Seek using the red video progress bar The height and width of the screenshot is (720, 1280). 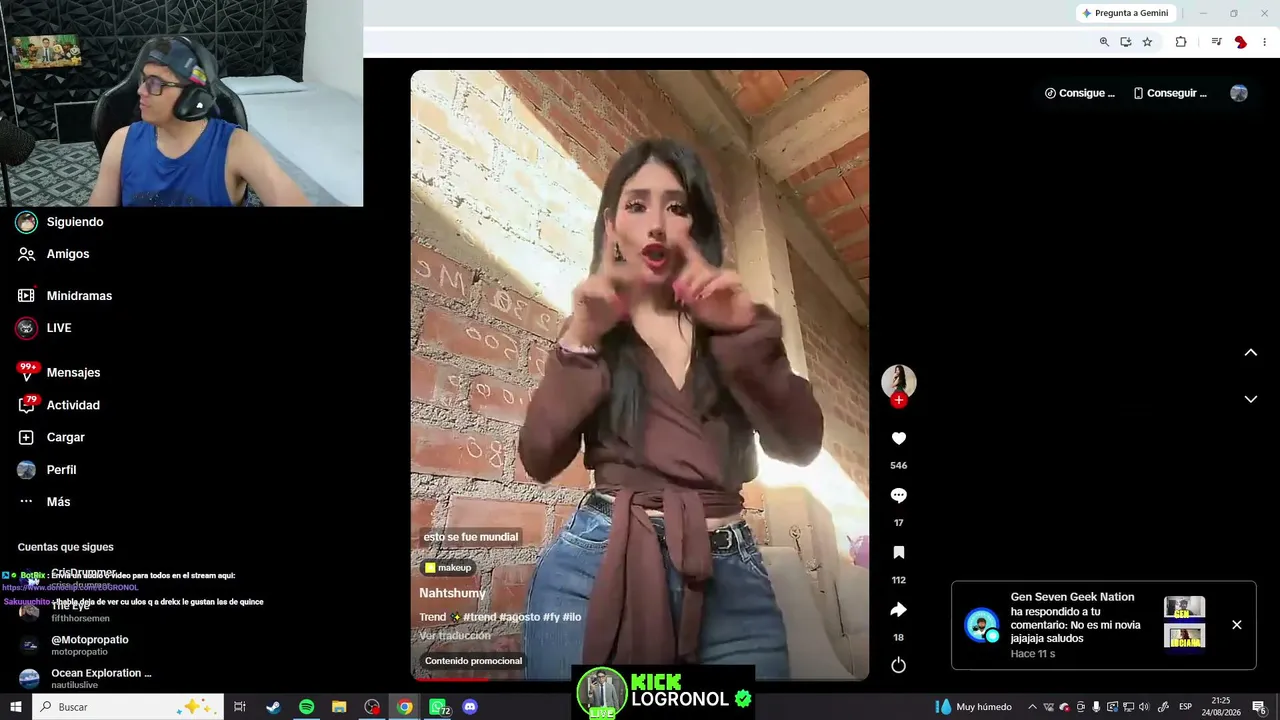click(451, 679)
